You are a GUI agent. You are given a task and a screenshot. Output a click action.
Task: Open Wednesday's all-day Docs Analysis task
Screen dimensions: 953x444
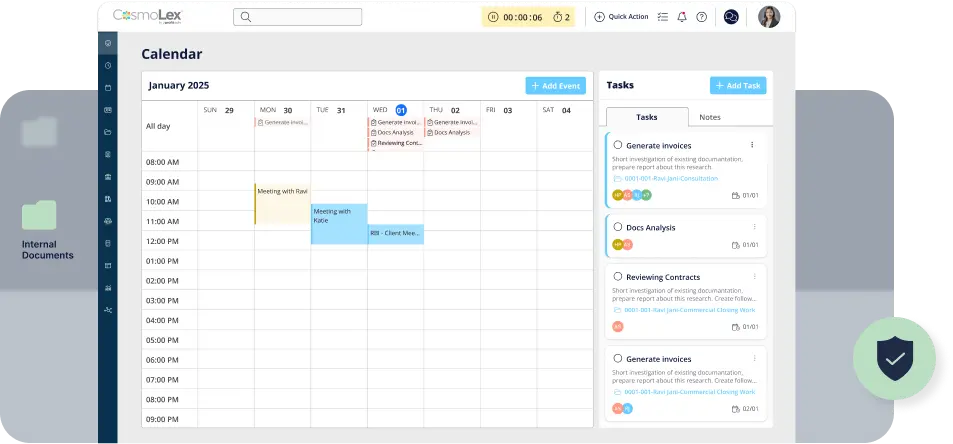click(x=396, y=132)
